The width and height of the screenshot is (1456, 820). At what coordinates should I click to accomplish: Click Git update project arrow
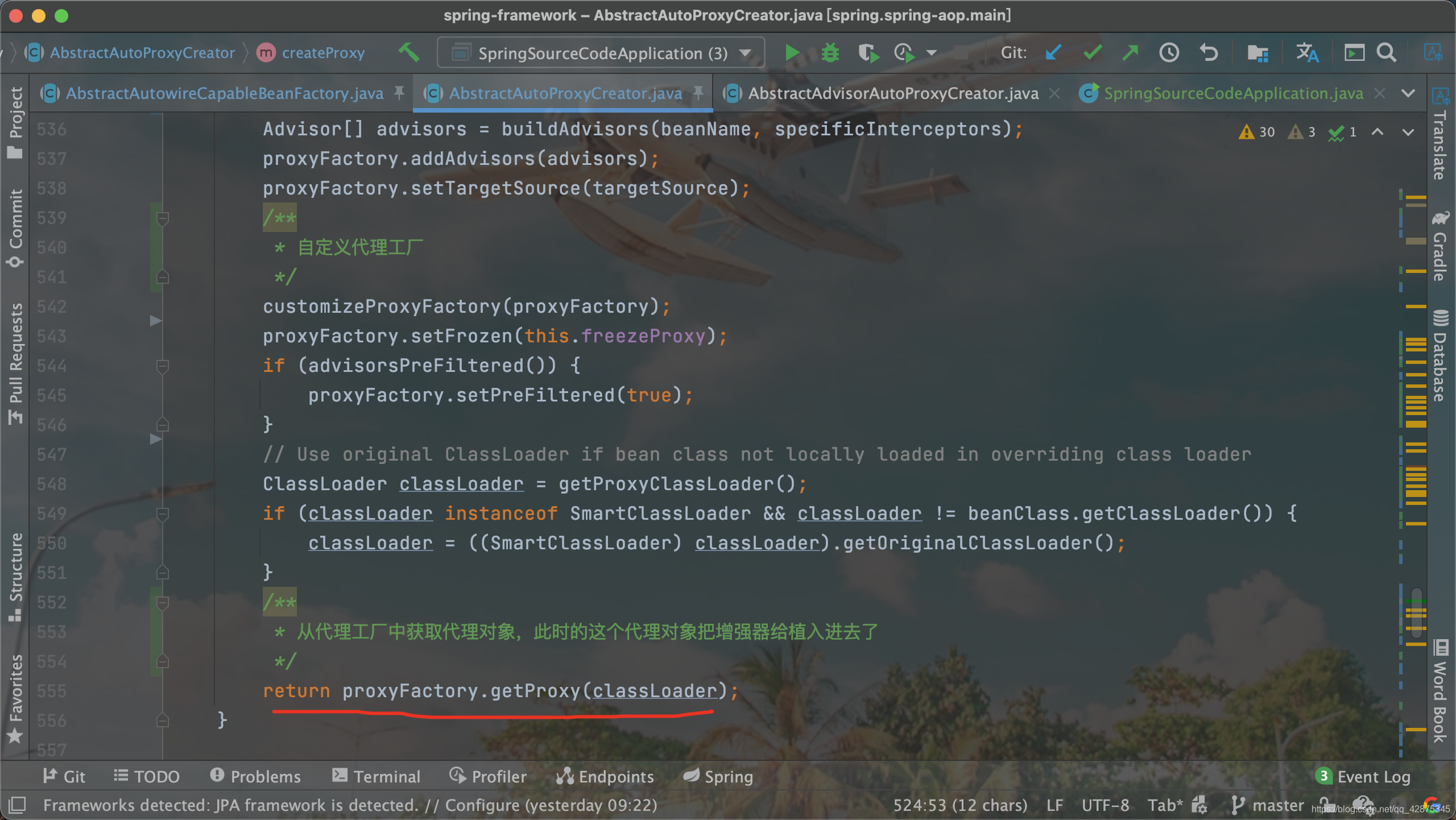pos(1053,53)
